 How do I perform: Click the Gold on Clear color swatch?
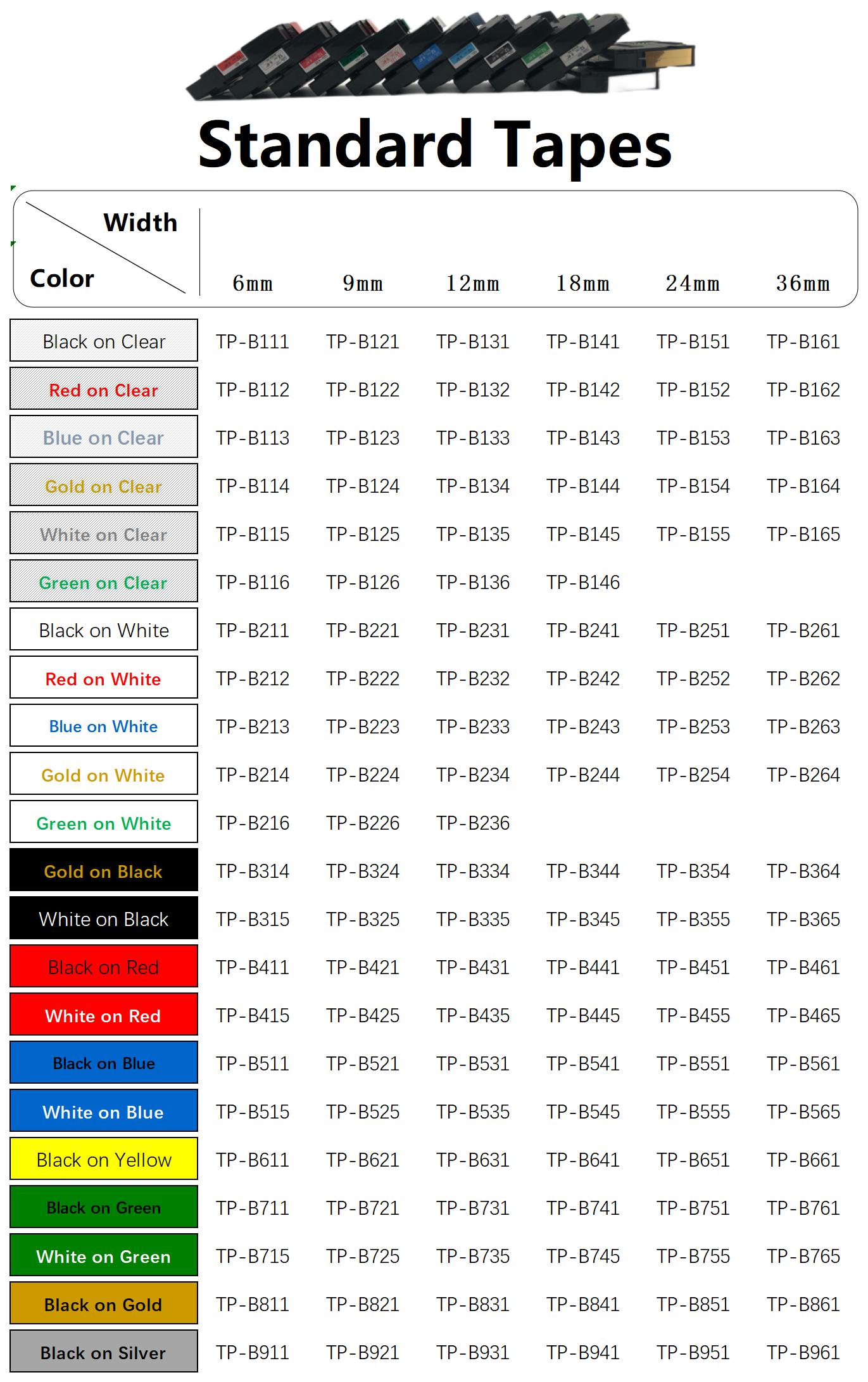[x=104, y=485]
